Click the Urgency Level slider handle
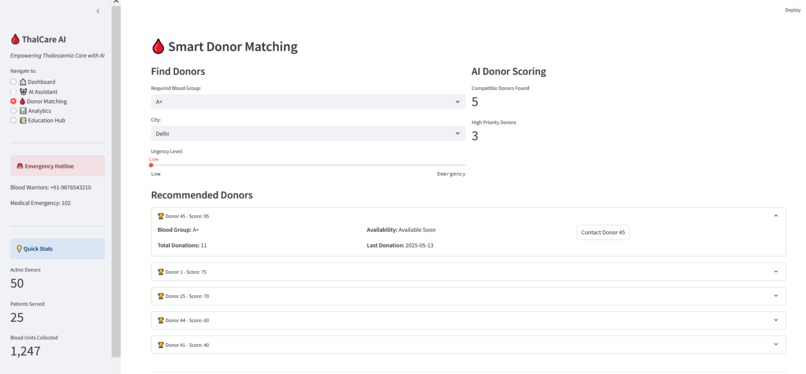 [x=151, y=165]
